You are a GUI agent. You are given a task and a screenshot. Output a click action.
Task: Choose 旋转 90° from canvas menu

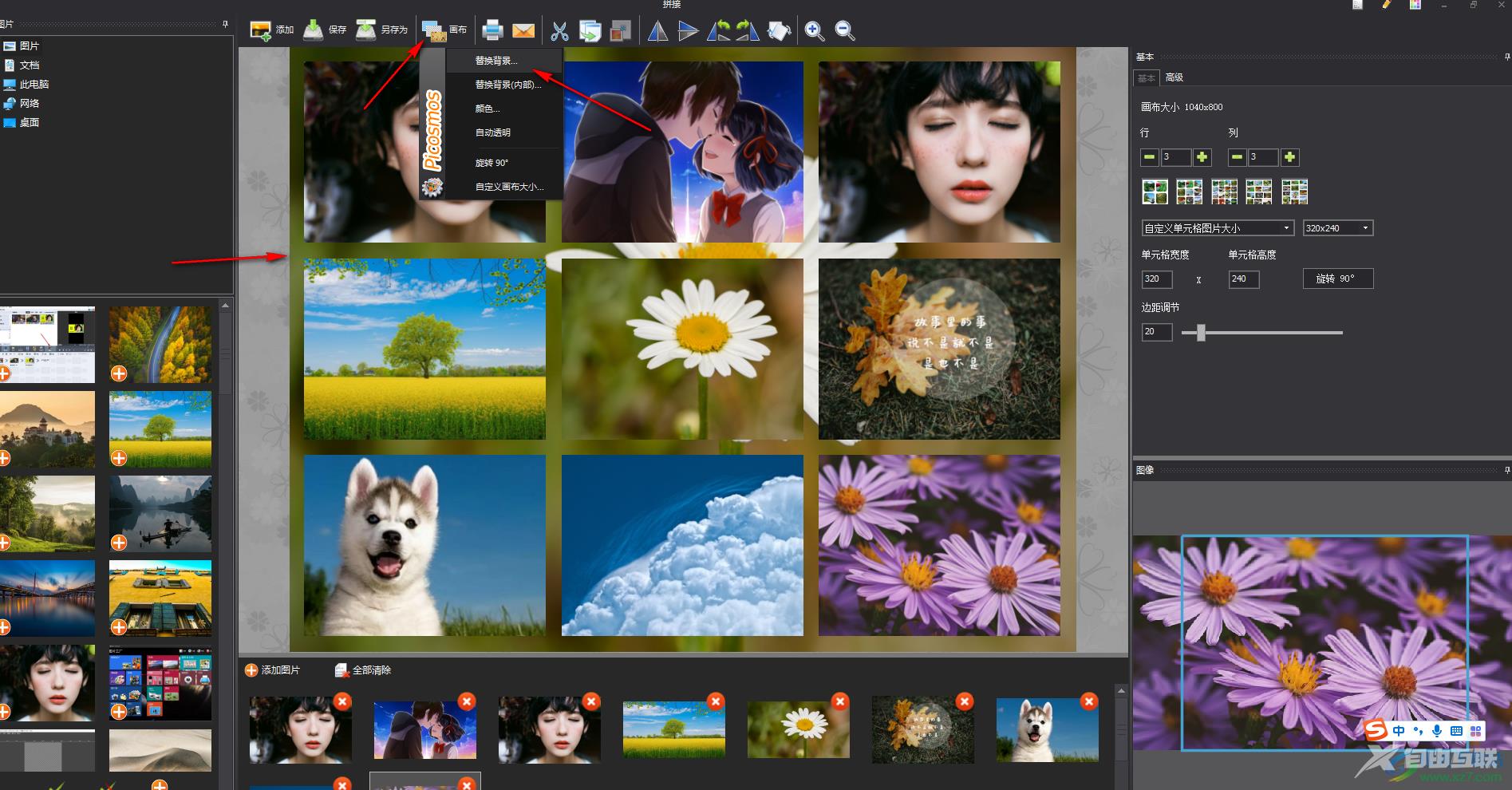click(504, 163)
